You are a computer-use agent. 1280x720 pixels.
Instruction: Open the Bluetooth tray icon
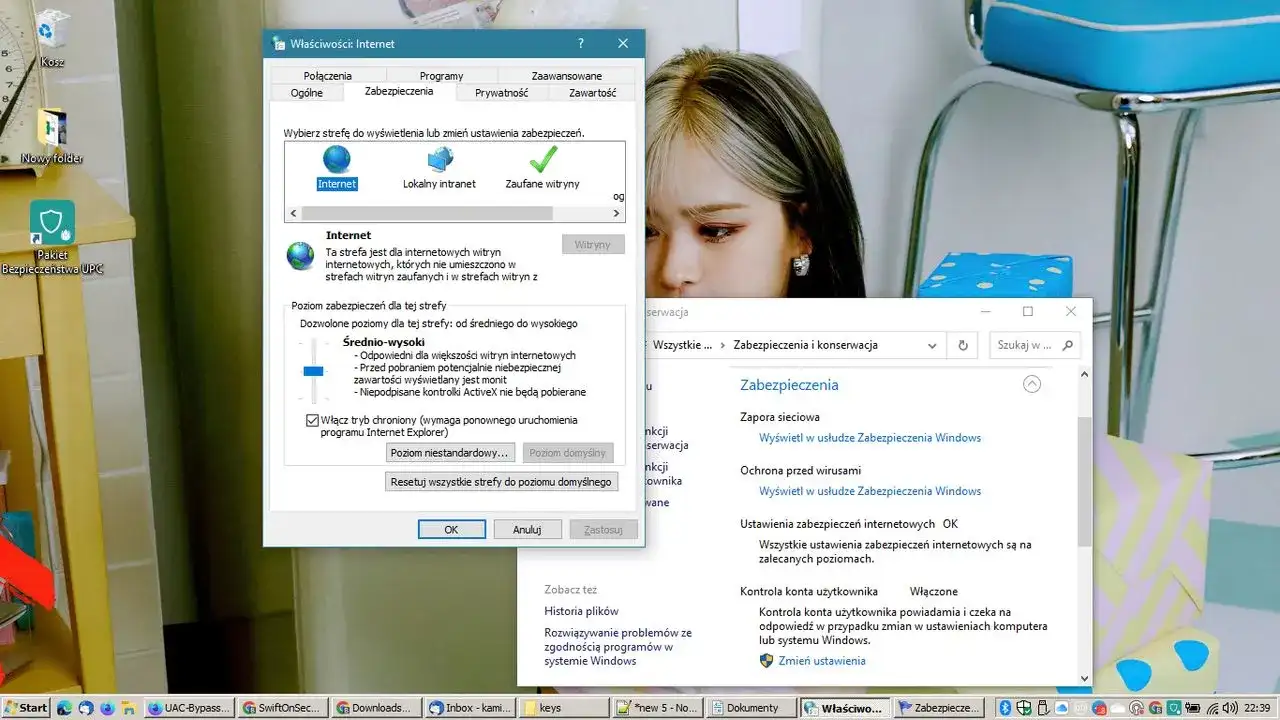1004,707
